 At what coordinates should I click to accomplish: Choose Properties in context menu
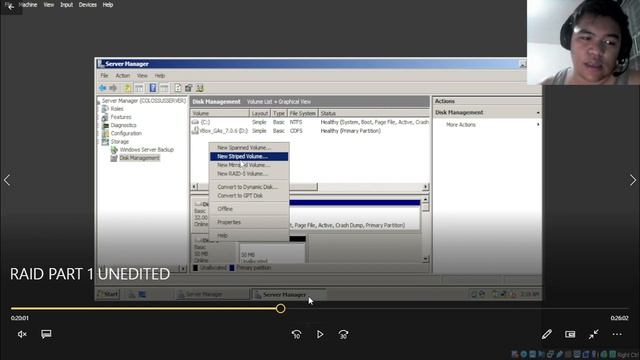click(x=249, y=222)
